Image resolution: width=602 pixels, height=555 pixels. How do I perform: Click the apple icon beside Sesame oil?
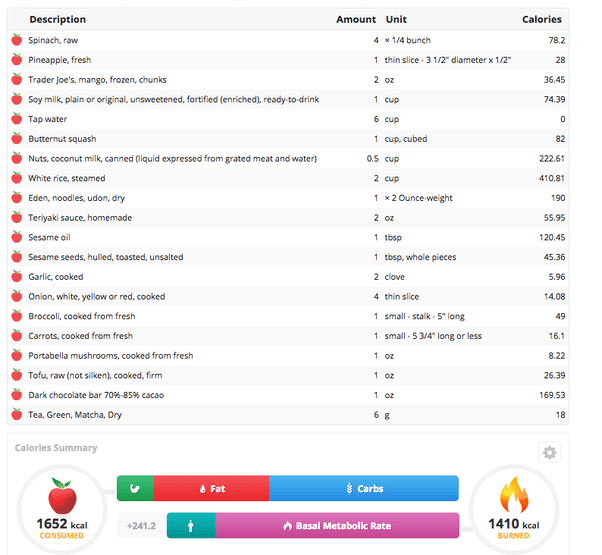[17, 237]
